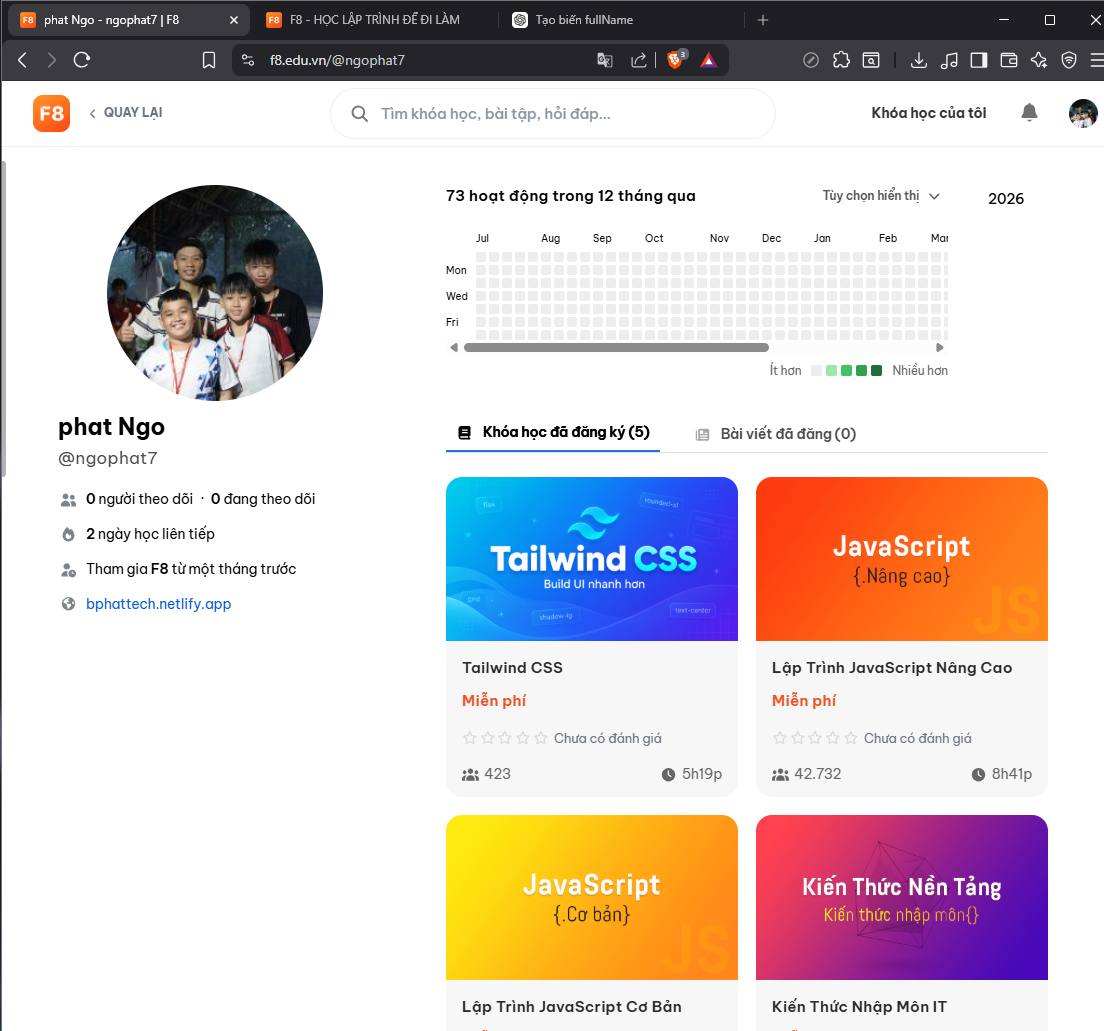Open JavaScript Cơ bản course thumbnail

pos(592,897)
